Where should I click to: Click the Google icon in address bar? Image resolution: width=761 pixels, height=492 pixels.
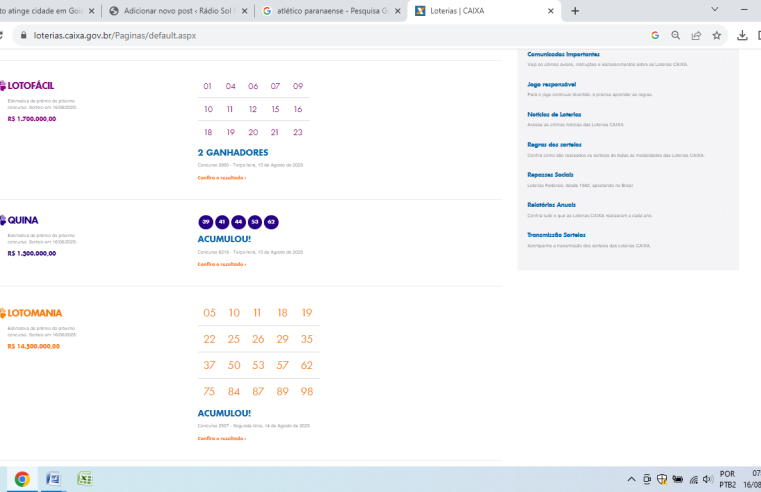(655, 35)
